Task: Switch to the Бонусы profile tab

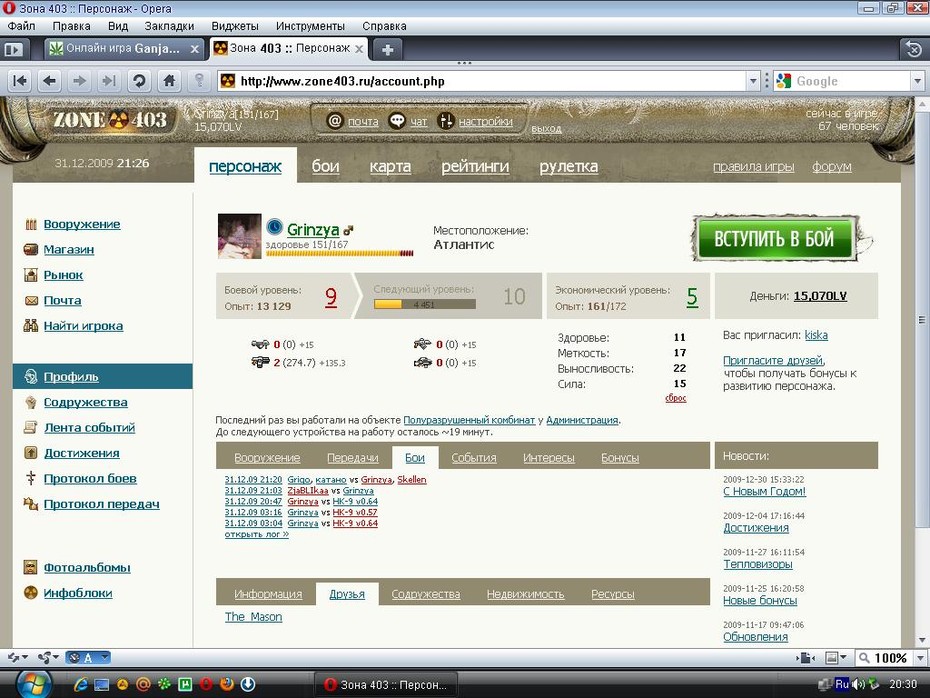Action: click(x=620, y=458)
